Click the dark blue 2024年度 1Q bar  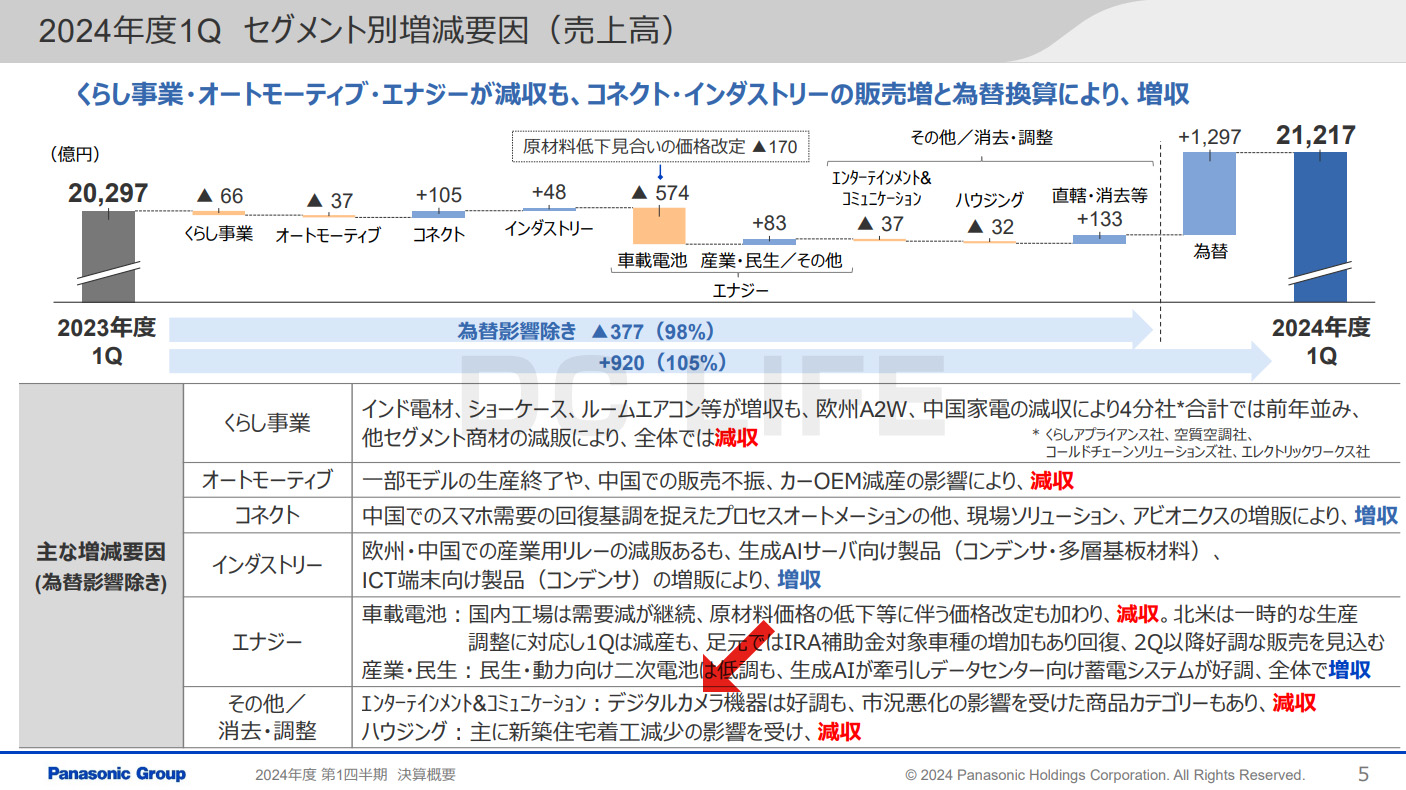coord(1319,227)
